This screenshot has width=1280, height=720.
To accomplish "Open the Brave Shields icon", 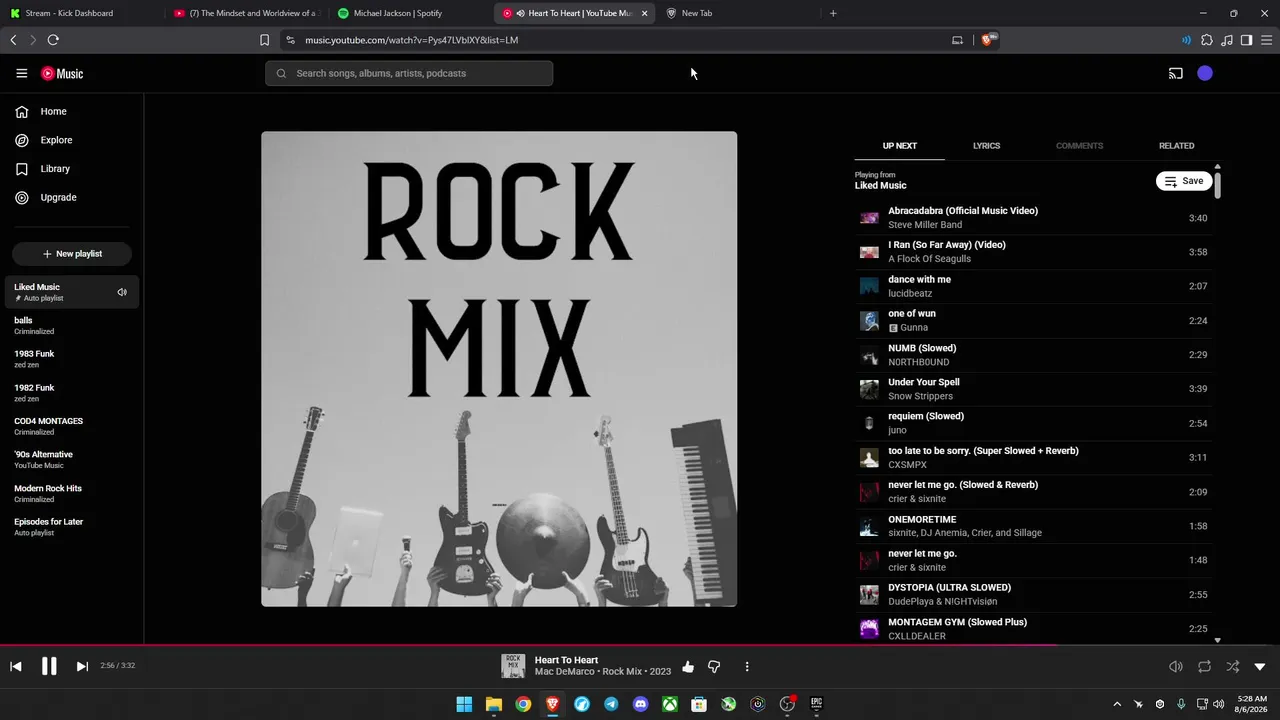I will [989, 40].
